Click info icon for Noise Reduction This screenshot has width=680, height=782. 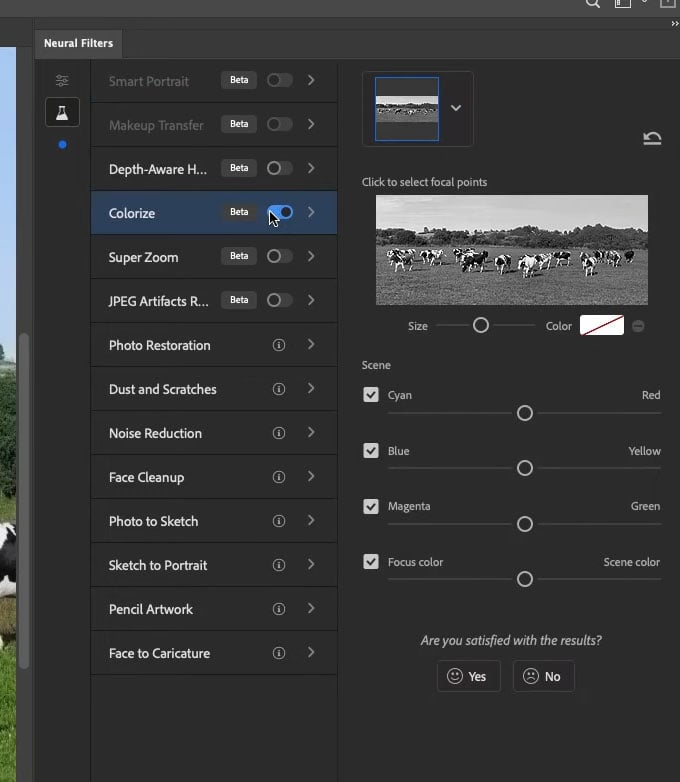pos(279,433)
